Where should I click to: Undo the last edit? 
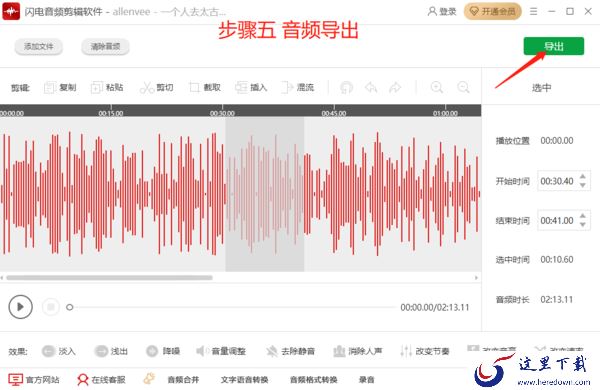click(371, 88)
